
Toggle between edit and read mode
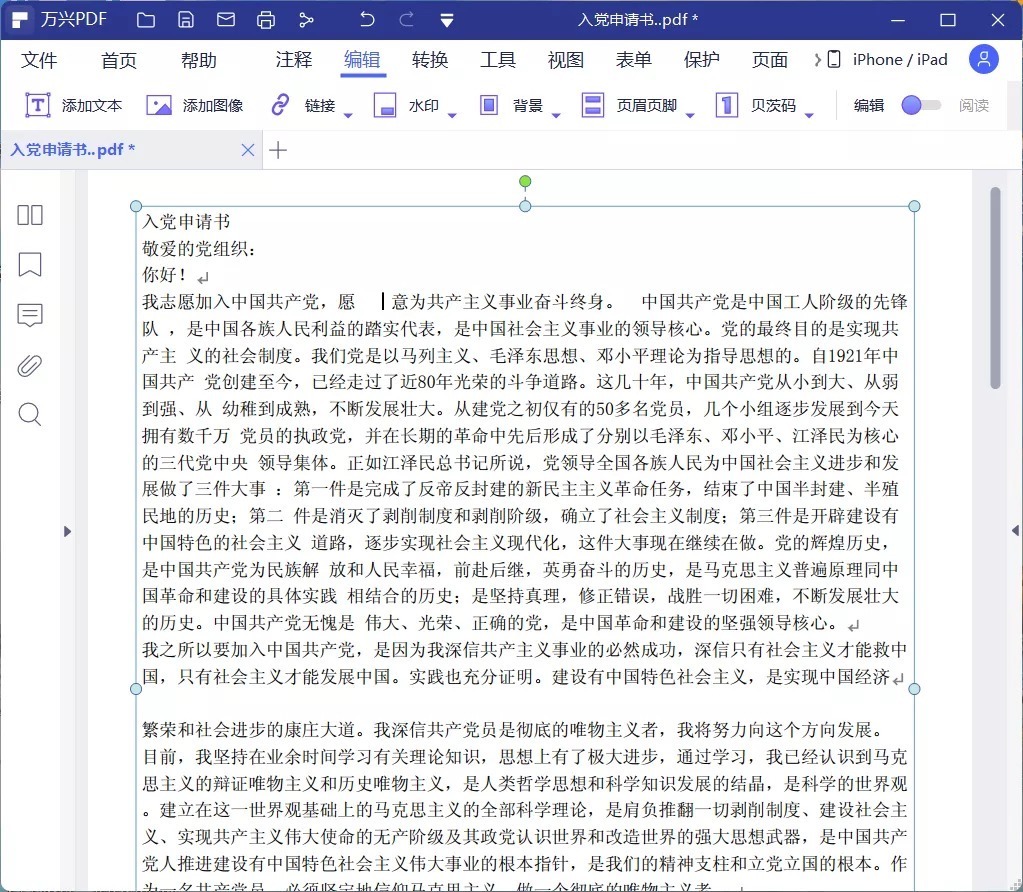pyautogui.click(x=920, y=105)
